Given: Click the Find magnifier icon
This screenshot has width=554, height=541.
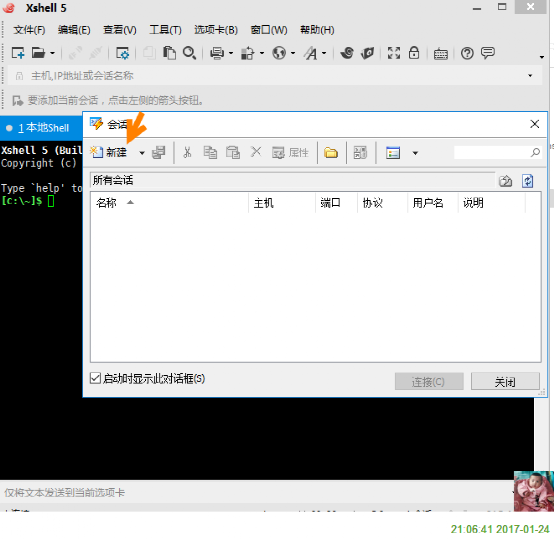Looking at the screenshot, I should [x=189, y=53].
